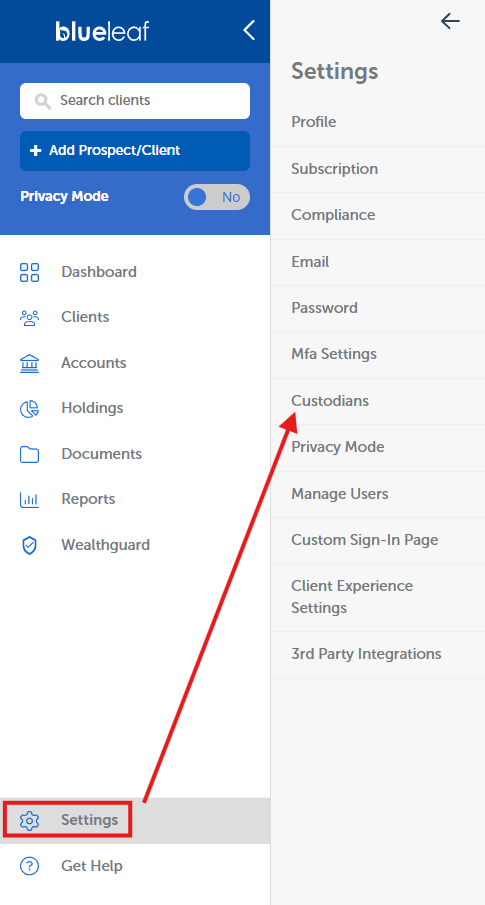The width and height of the screenshot is (485, 905).
Task: Click the Accounts bank building icon
Action: [29, 363]
